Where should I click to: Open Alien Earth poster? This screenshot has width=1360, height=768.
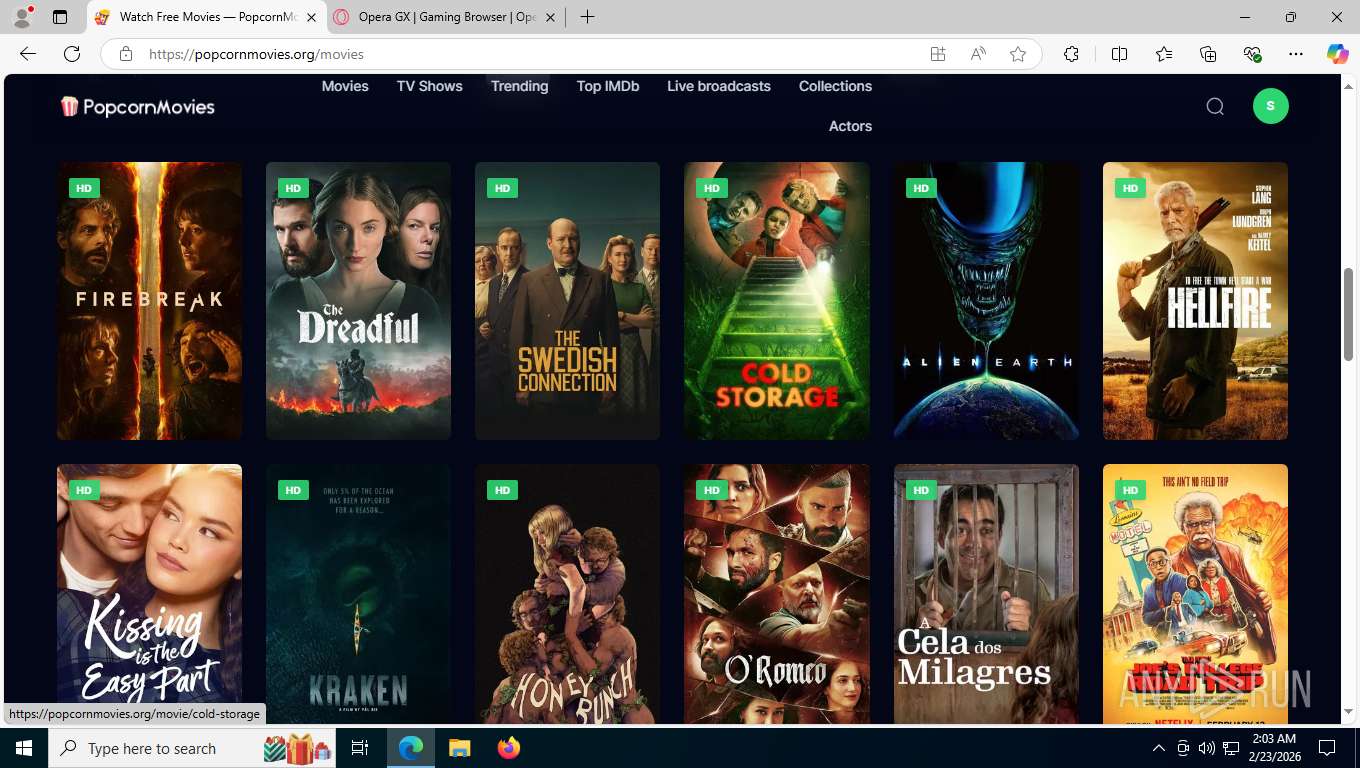click(986, 301)
